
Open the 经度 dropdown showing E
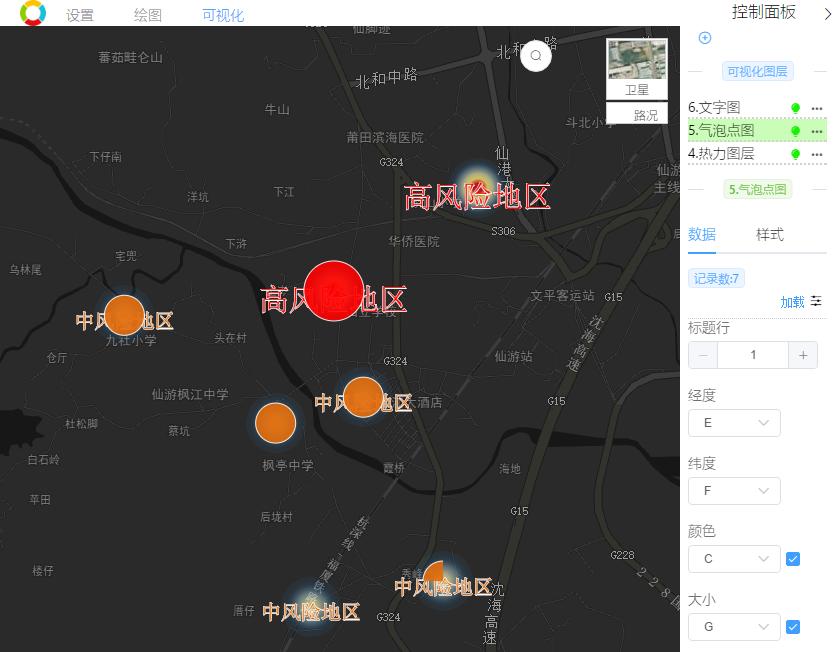coord(734,423)
